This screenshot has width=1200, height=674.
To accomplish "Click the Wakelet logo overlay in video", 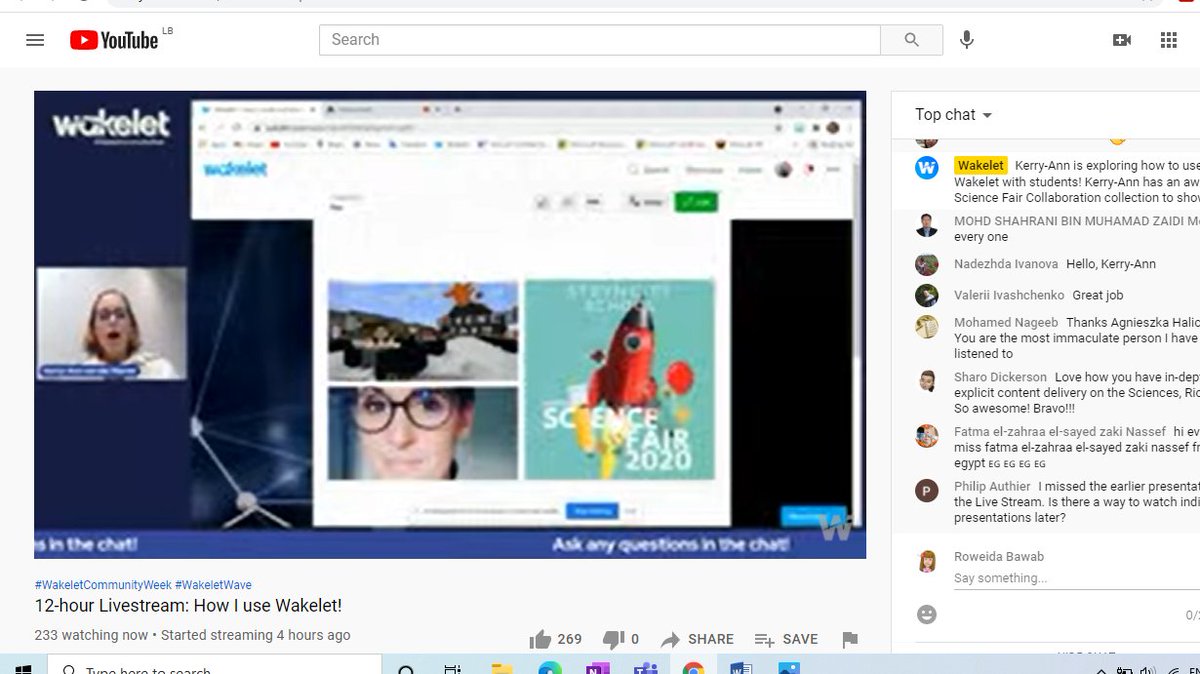I will pos(112,126).
